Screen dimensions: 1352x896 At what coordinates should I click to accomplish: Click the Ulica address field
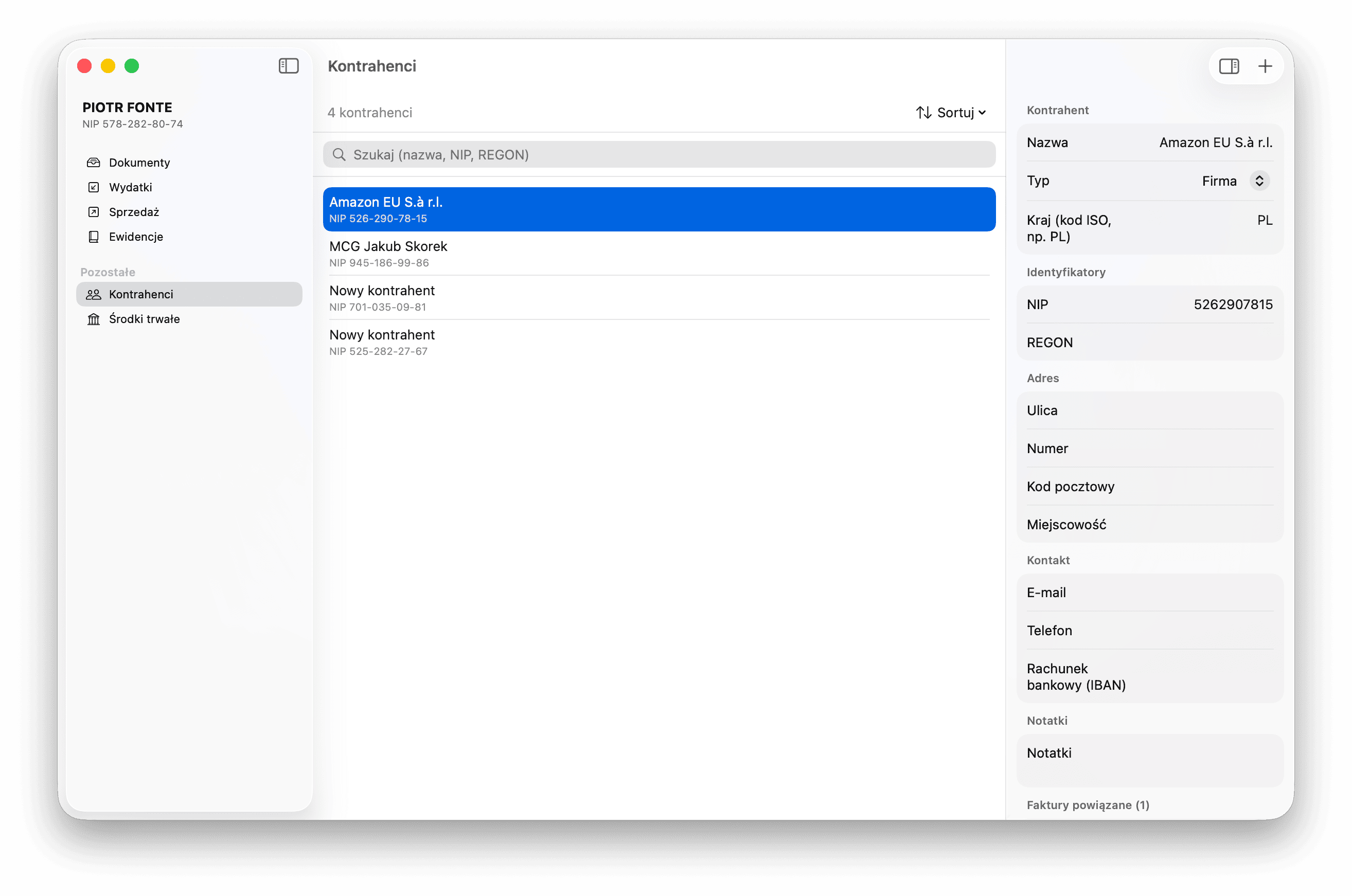[x=1150, y=410]
